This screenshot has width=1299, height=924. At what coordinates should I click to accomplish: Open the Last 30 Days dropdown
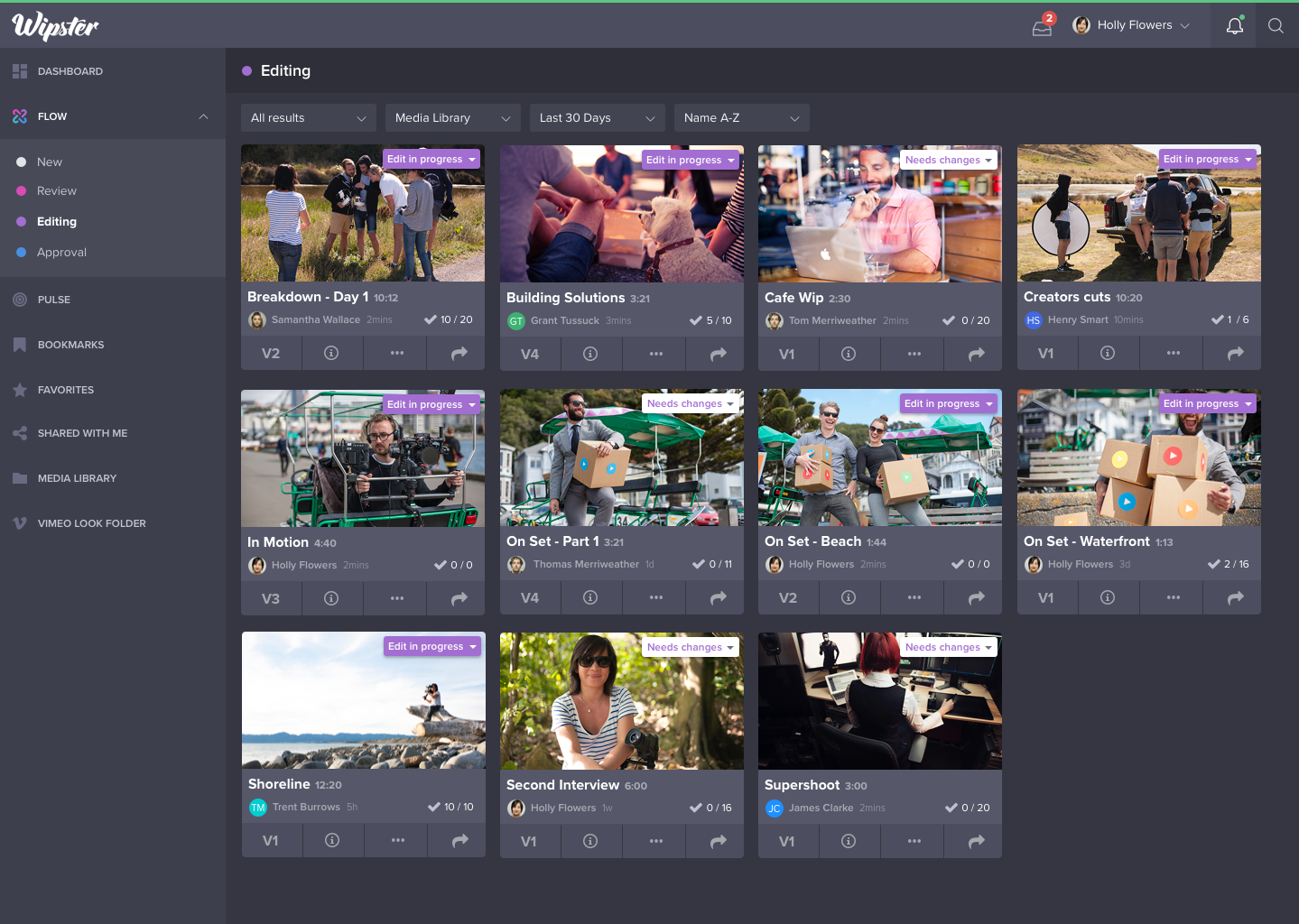click(x=598, y=117)
